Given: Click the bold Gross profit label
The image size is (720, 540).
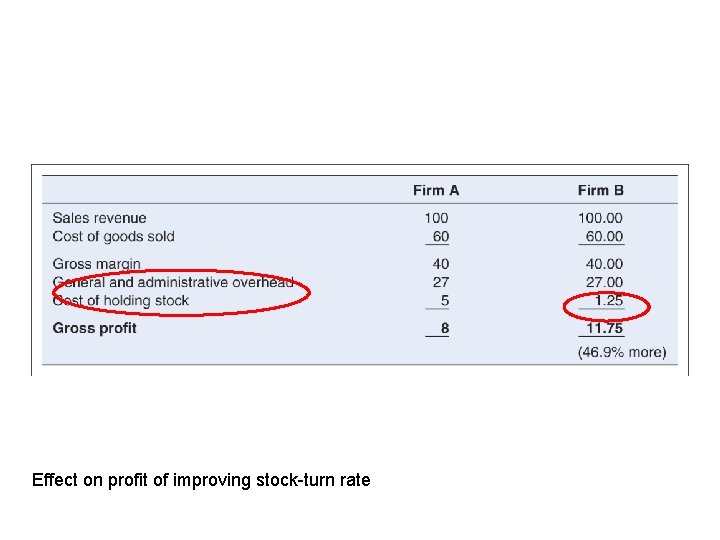Looking at the screenshot, I should coord(95,328).
